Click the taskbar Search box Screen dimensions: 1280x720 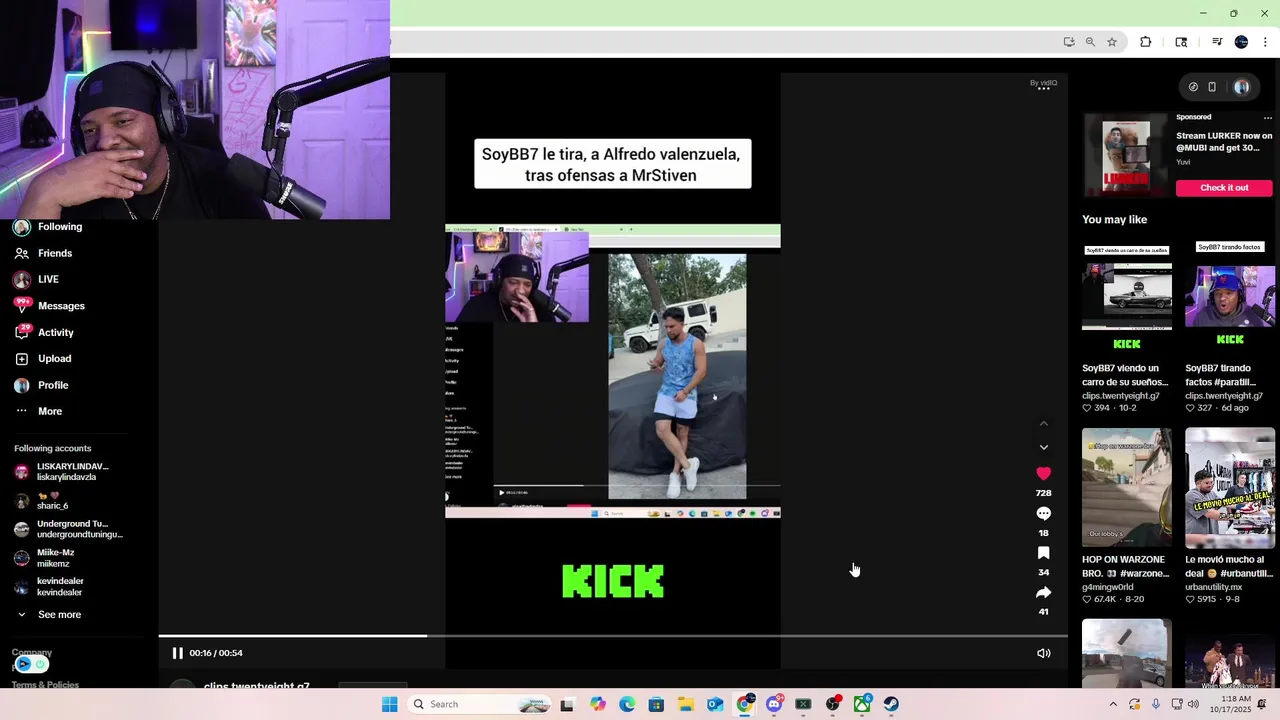[x=480, y=704]
